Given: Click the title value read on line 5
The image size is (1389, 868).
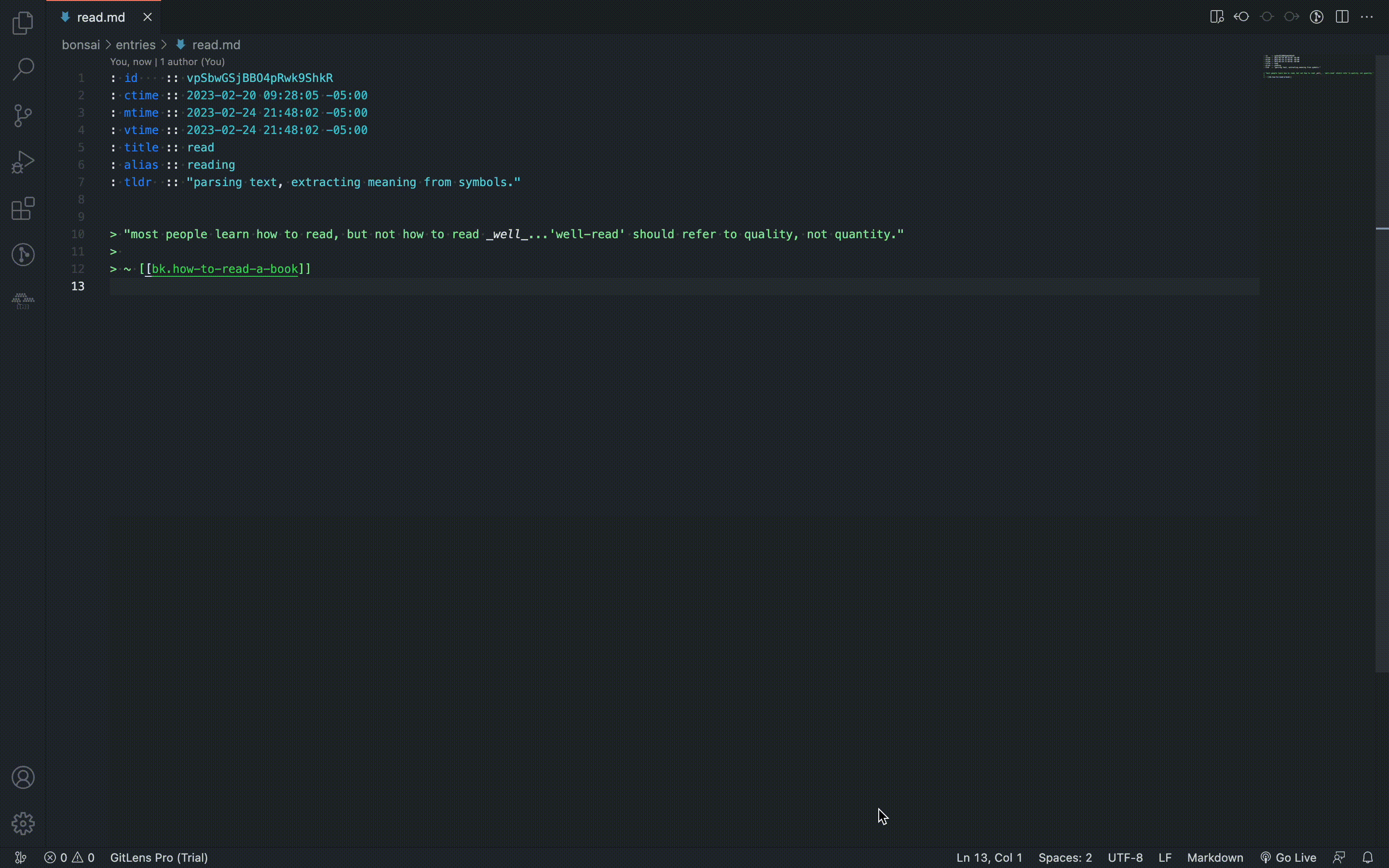Looking at the screenshot, I should (200, 148).
